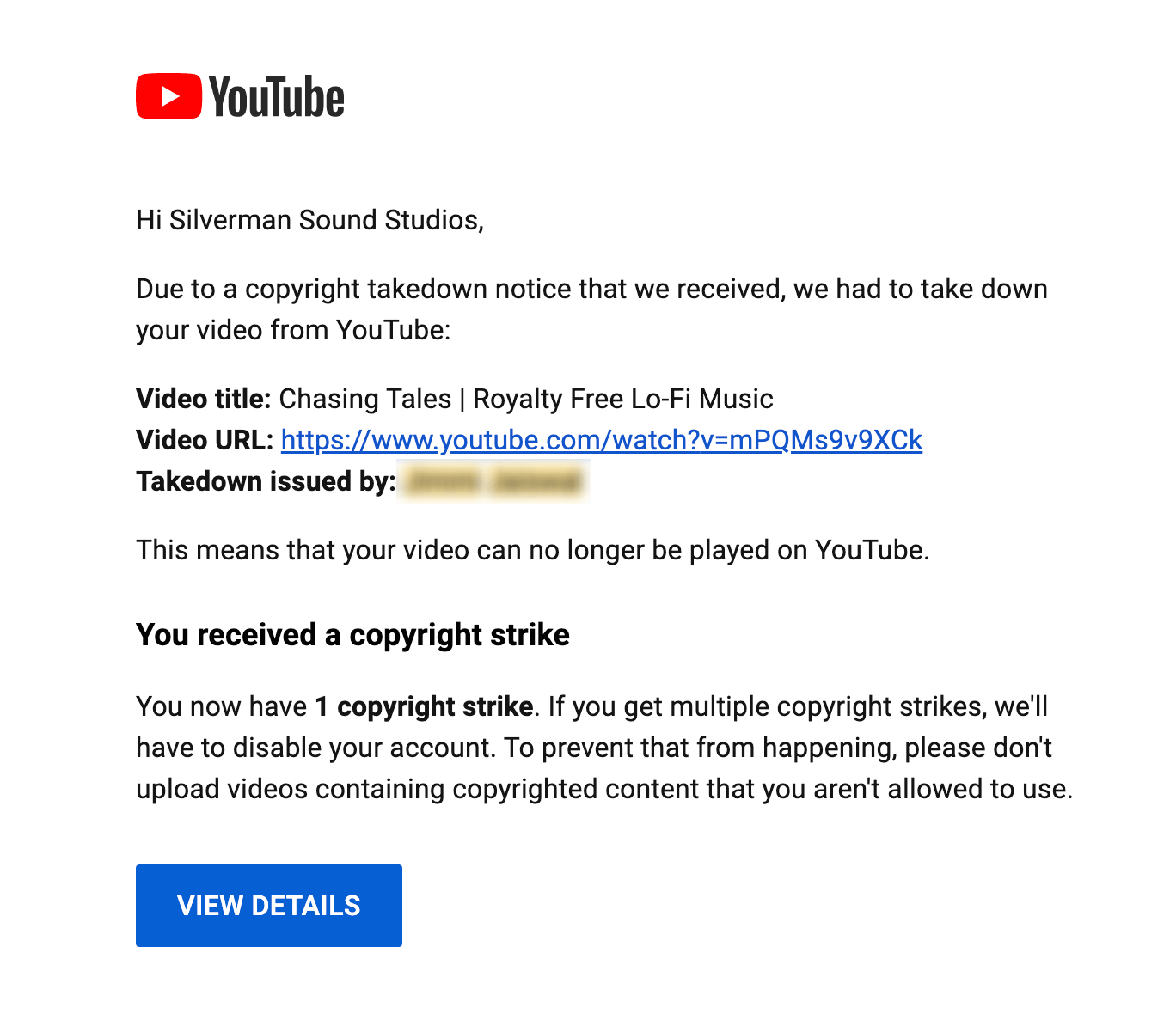Click the 'Chasing Tales' title text
Viewport: 1176px width, 1014px height.
365,399
